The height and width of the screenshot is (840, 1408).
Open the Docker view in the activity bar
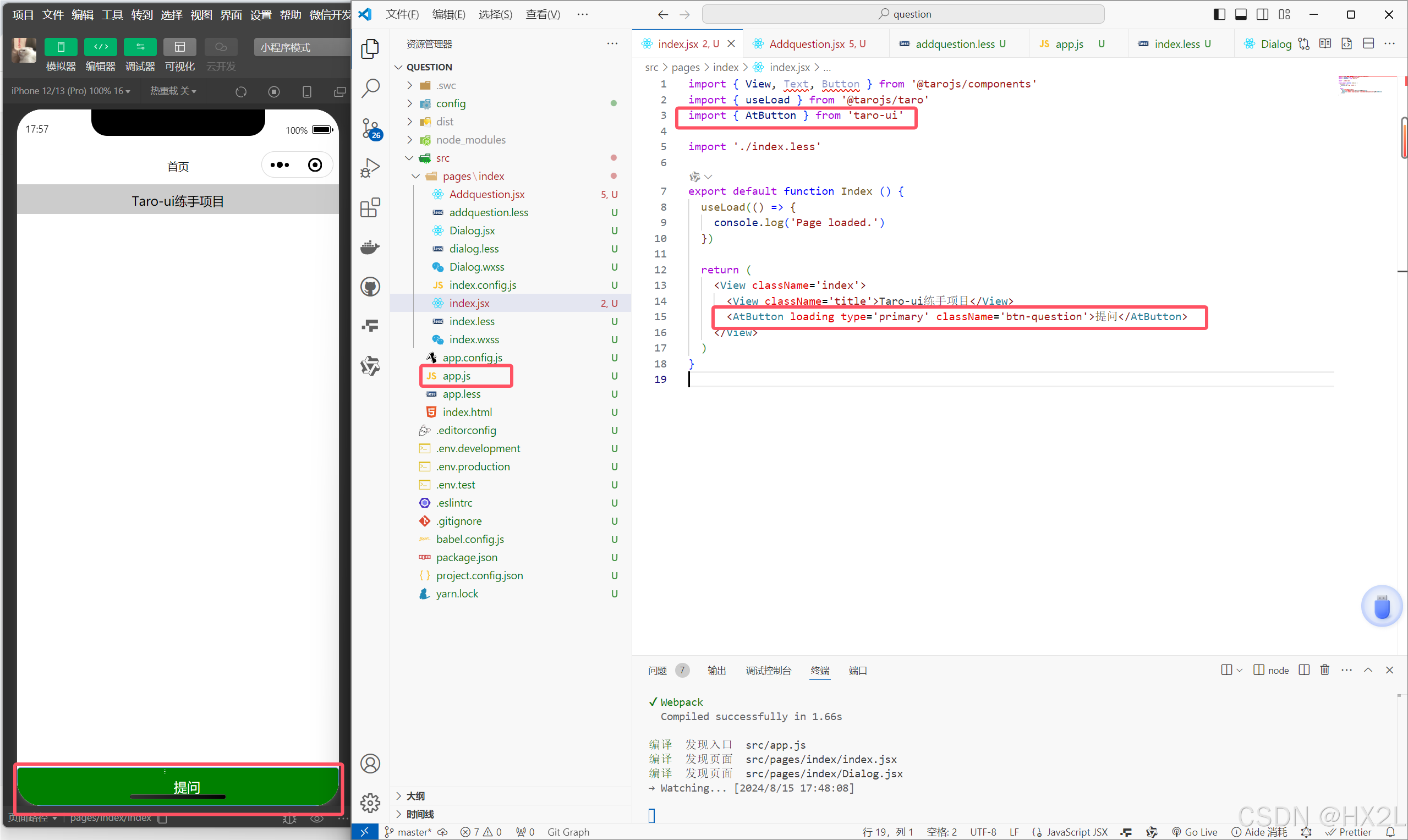point(370,248)
